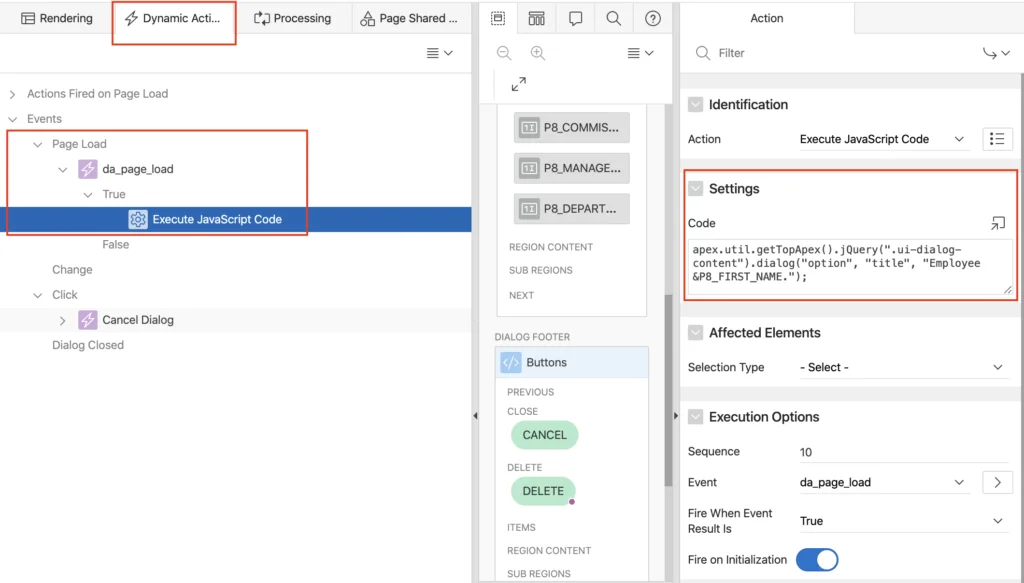1024x583 pixels.
Task: Open the Messages speech-bubble tab
Action: point(575,18)
